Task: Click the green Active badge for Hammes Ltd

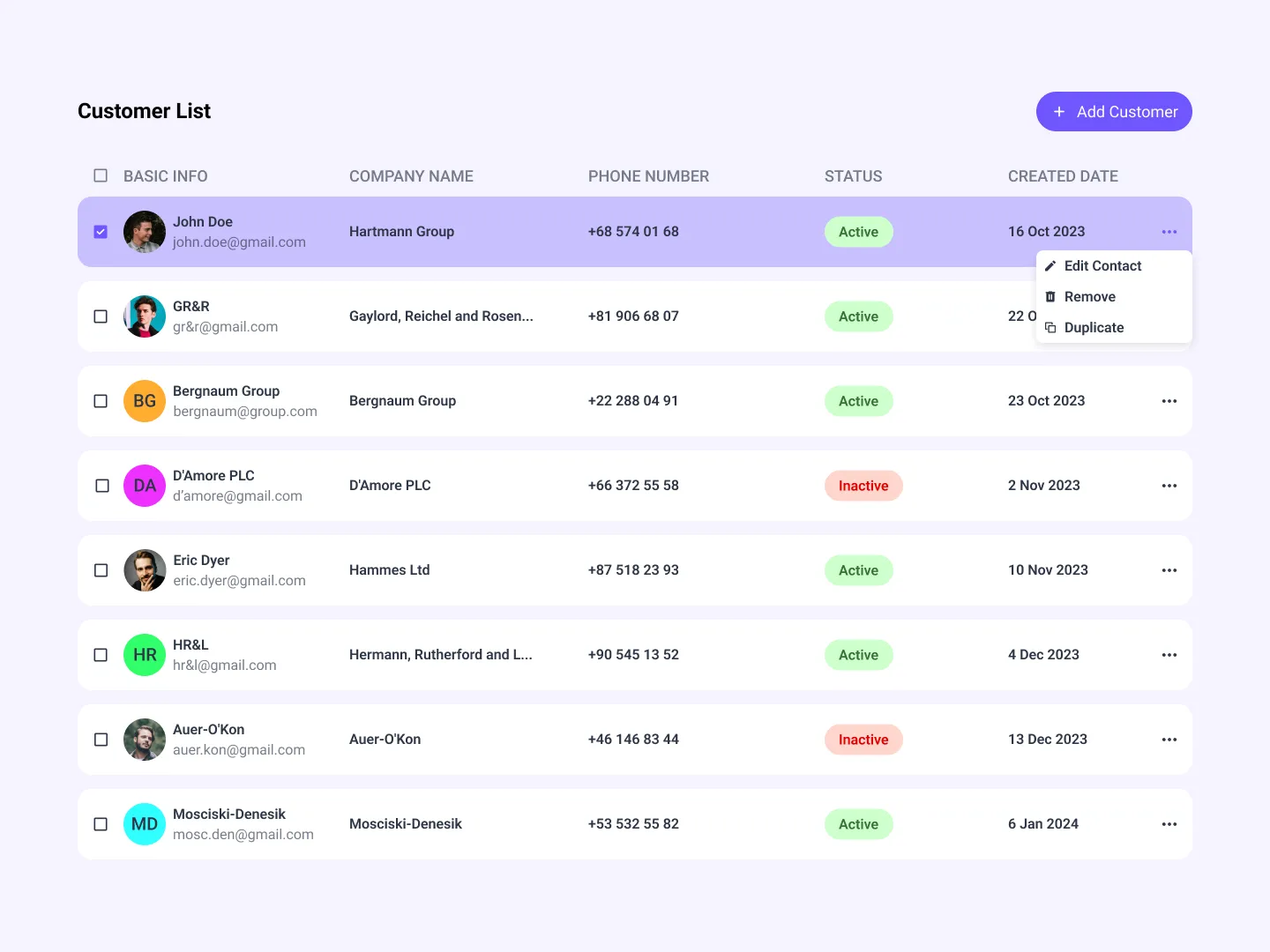Action: 858,570
